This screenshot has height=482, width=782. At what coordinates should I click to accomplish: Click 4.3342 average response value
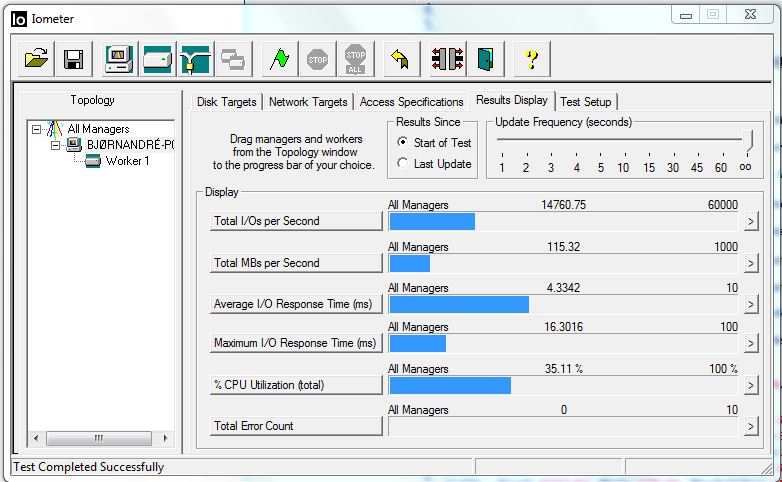click(x=564, y=287)
